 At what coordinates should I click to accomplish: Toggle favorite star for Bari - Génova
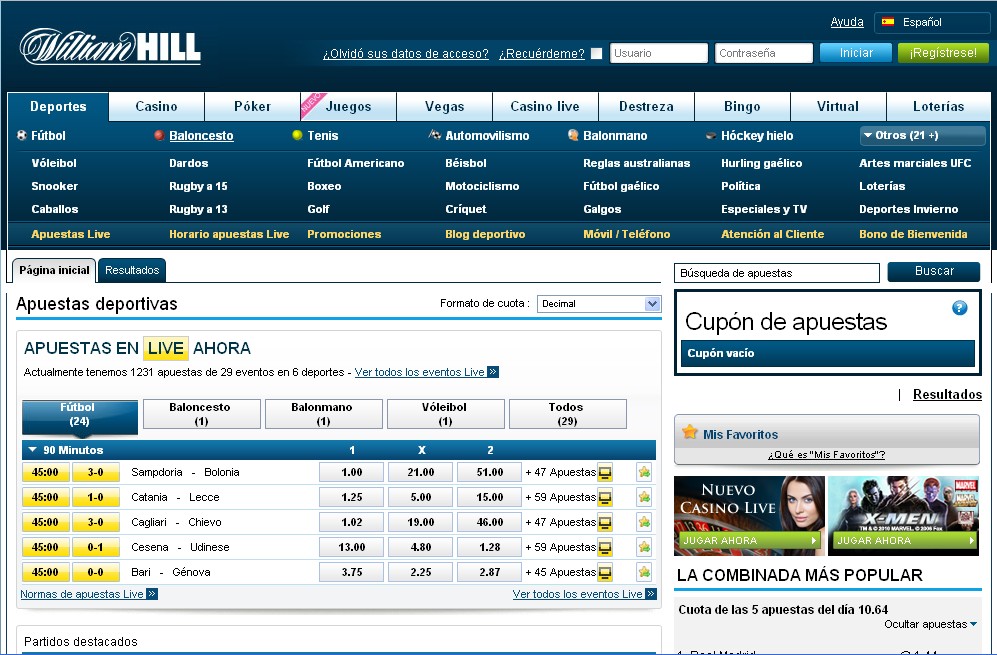[x=644, y=572]
